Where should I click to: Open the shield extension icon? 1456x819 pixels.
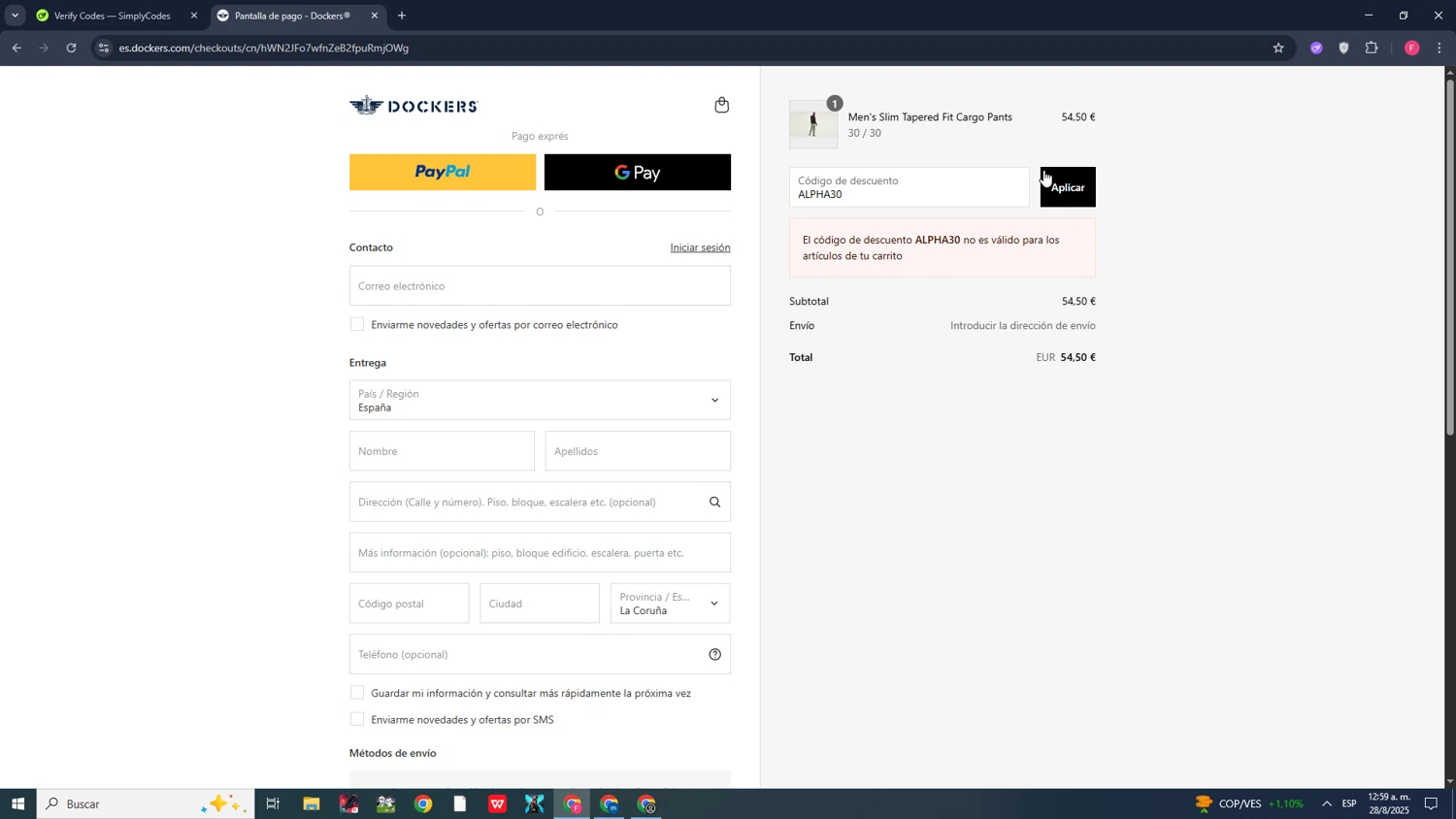click(x=1343, y=48)
